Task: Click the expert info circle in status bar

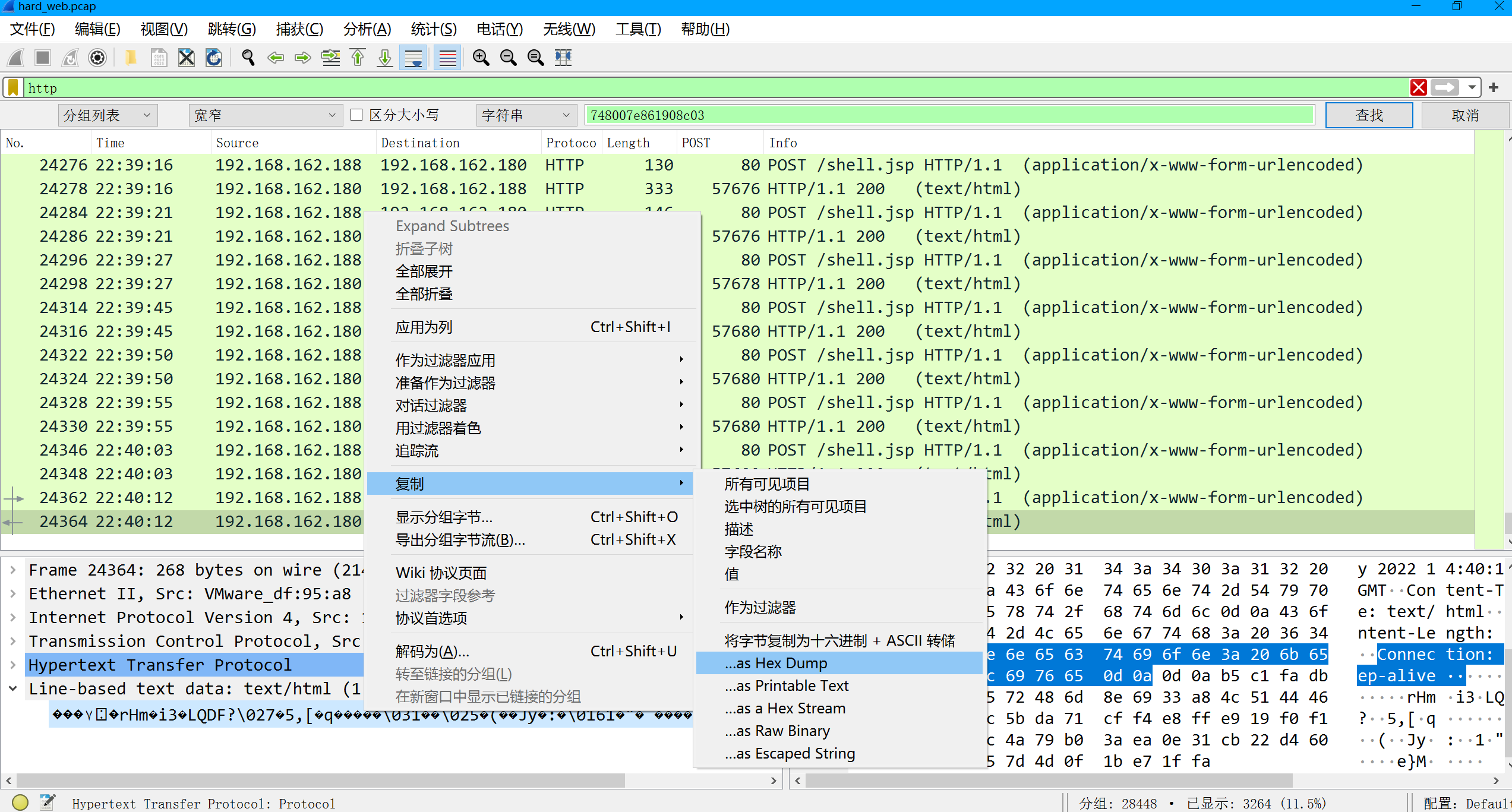Action: 20,802
